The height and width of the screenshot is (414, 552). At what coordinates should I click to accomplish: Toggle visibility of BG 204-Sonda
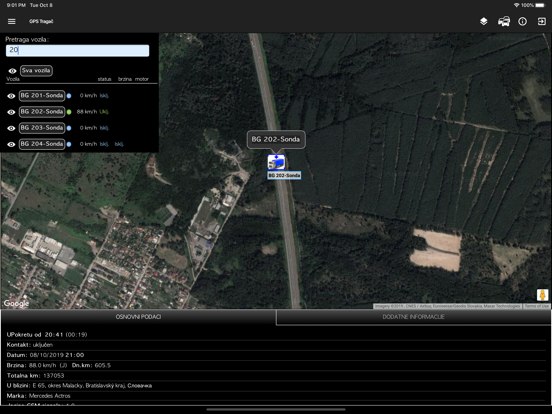[11, 144]
